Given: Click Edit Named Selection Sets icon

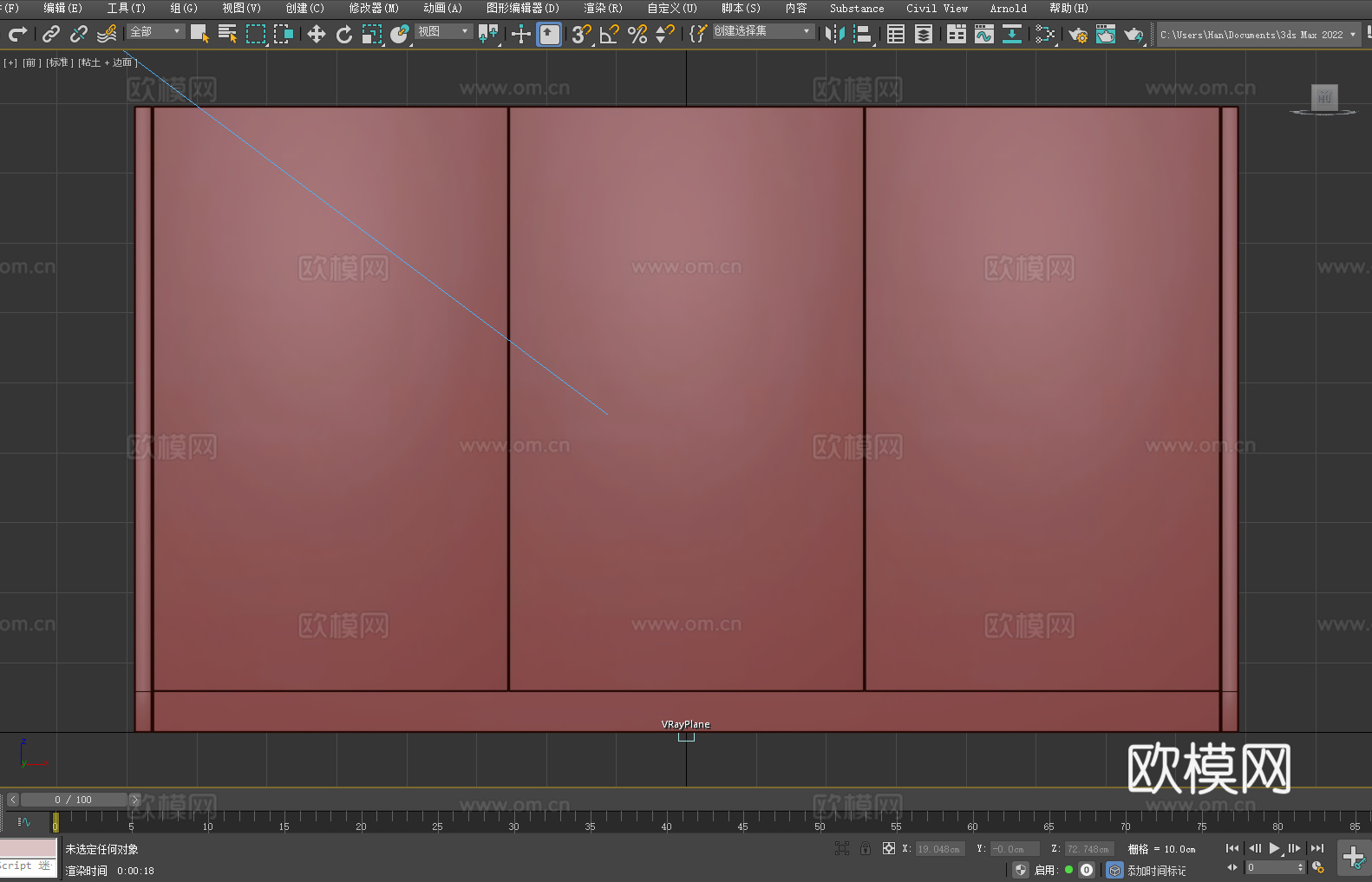Looking at the screenshot, I should (x=697, y=34).
